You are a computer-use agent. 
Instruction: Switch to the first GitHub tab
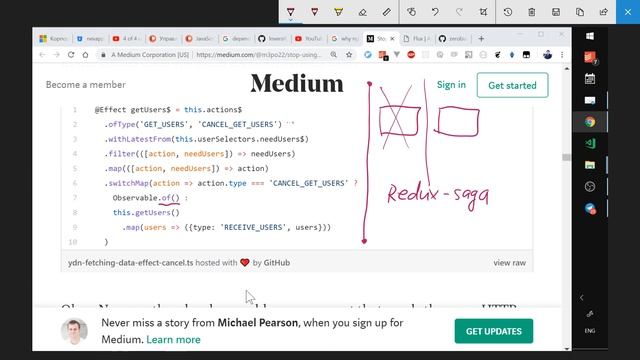272,39
